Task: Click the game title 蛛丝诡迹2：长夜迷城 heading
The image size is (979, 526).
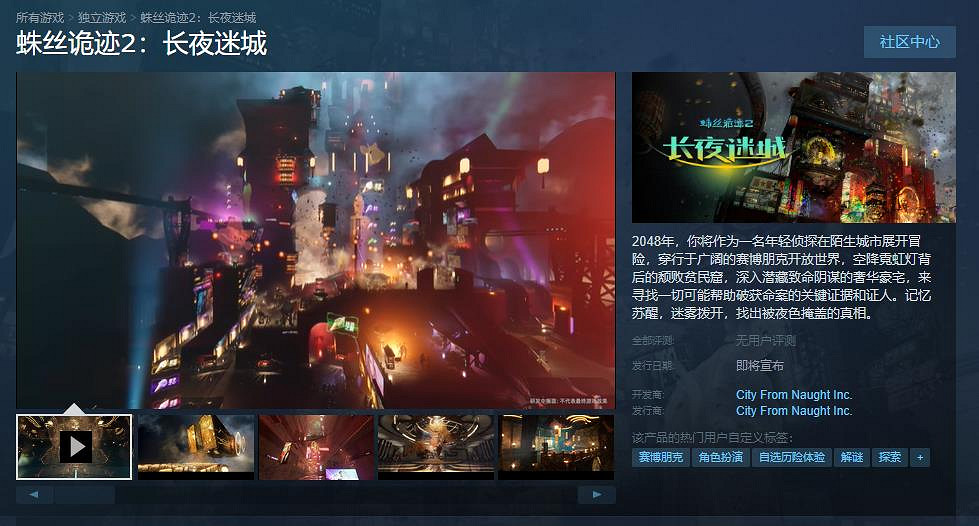Action: click(142, 44)
